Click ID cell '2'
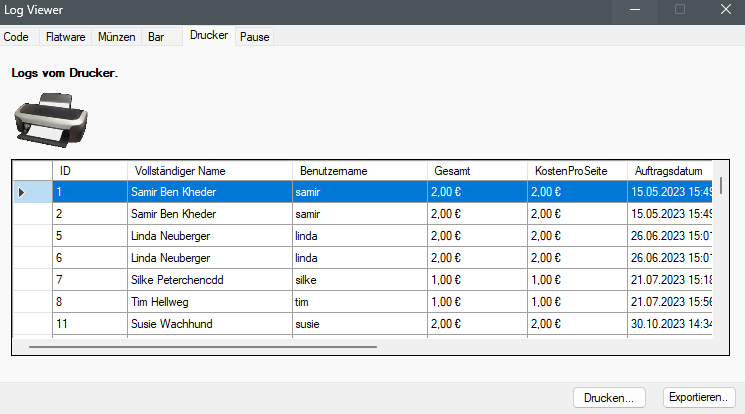 [x=90, y=214]
